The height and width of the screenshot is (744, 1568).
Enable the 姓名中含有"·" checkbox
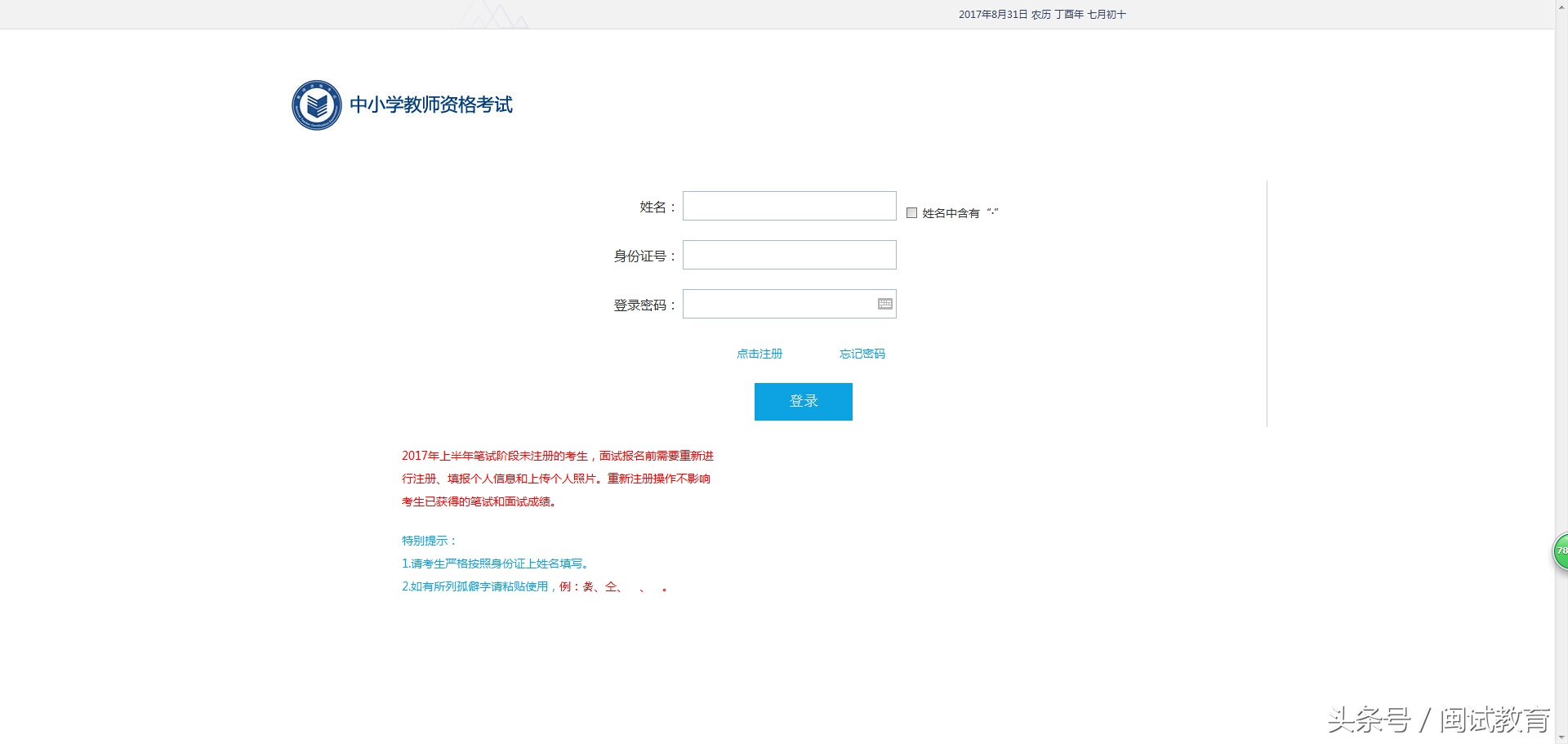(912, 212)
